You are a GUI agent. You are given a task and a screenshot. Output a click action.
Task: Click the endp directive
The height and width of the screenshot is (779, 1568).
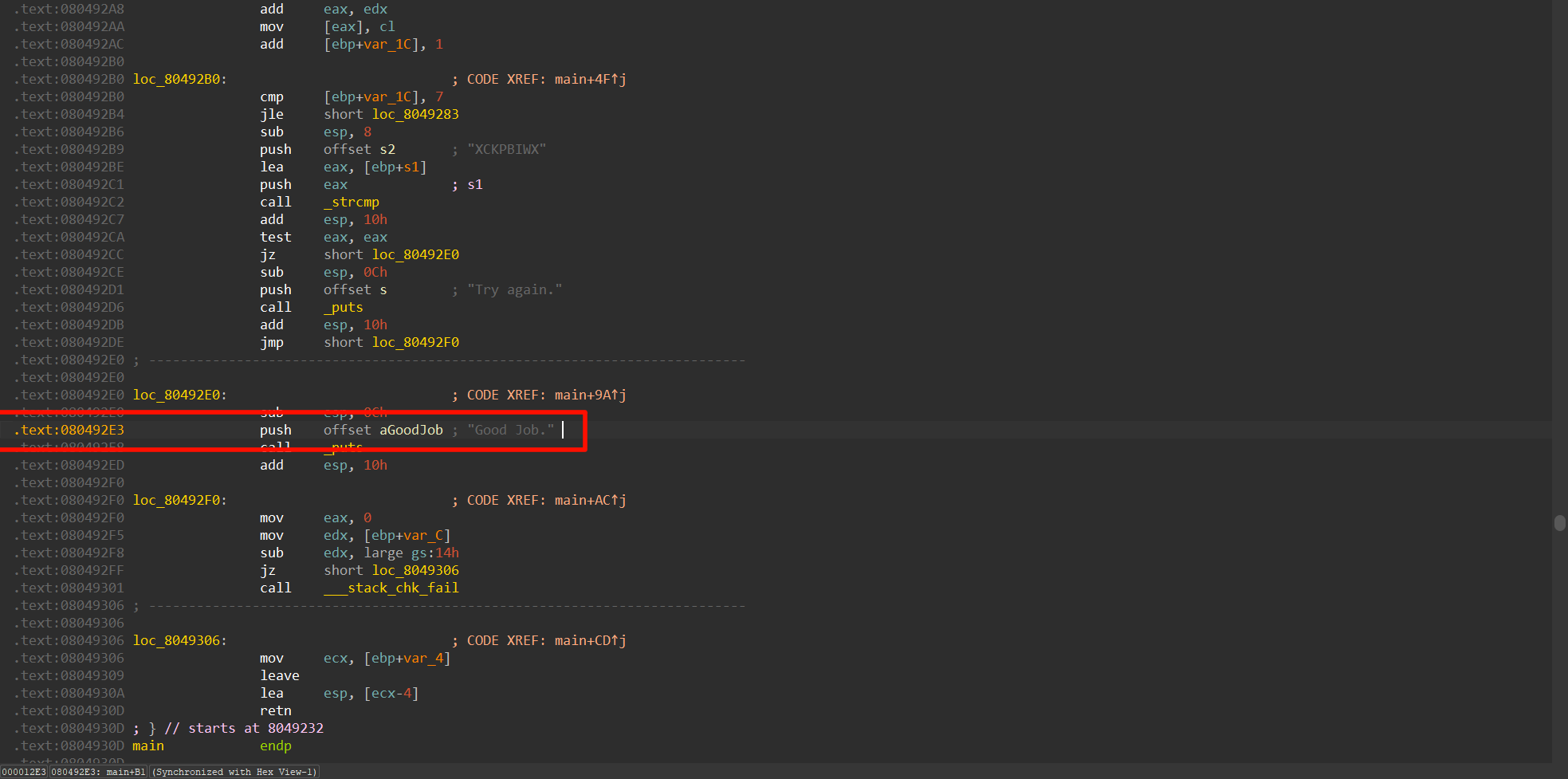[276, 746]
